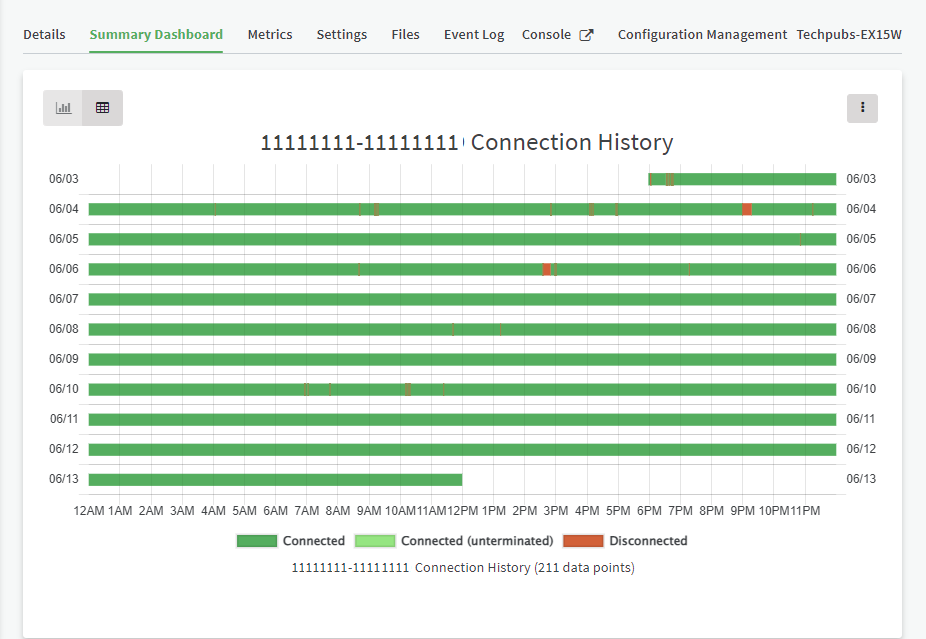This screenshot has width=926, height=639.
Task: Switch to the Files tab
Action: pyautogui.click(x=405, y=35)
